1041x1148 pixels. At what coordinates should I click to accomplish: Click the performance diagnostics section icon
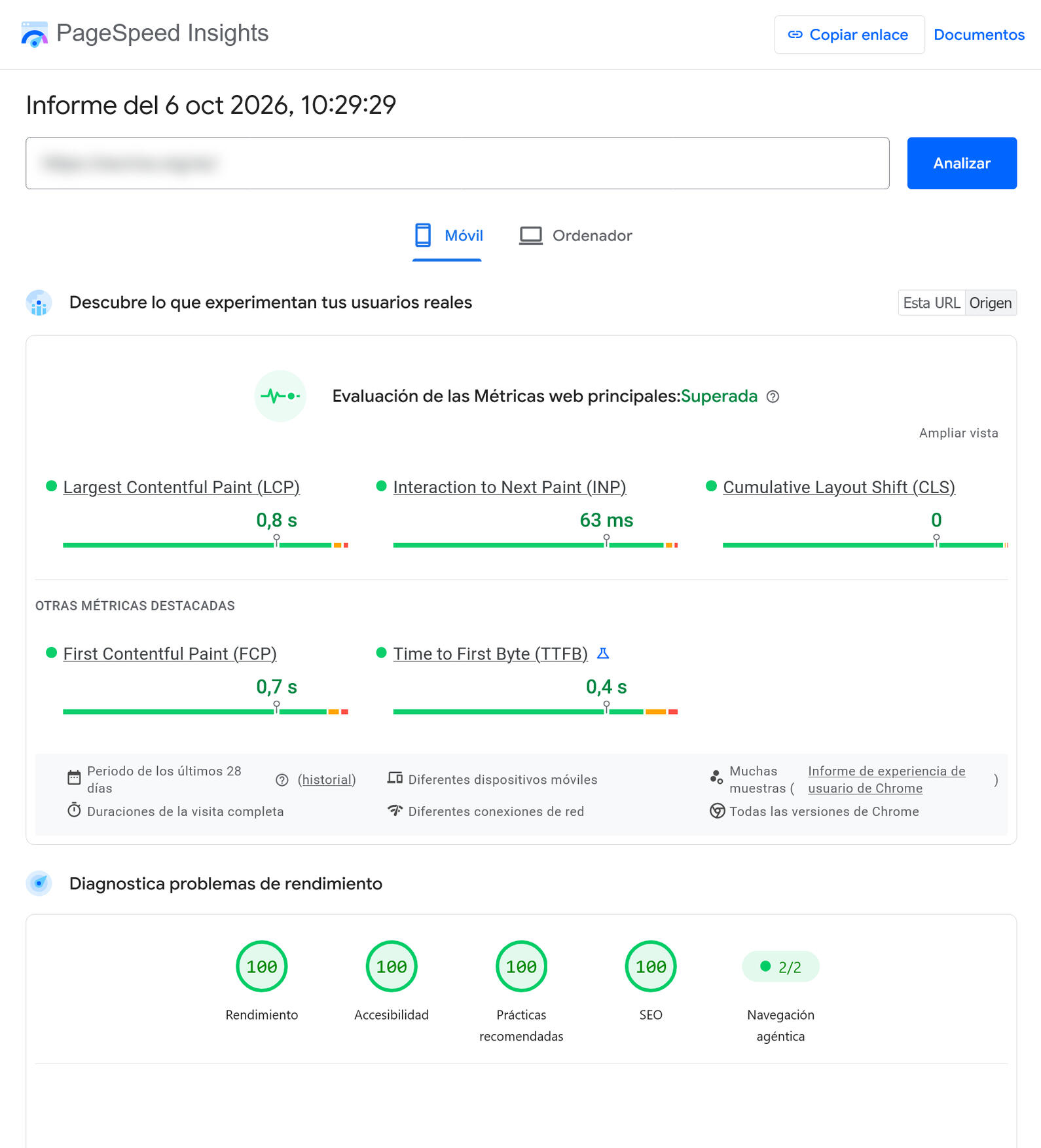(x=39, y=883)
